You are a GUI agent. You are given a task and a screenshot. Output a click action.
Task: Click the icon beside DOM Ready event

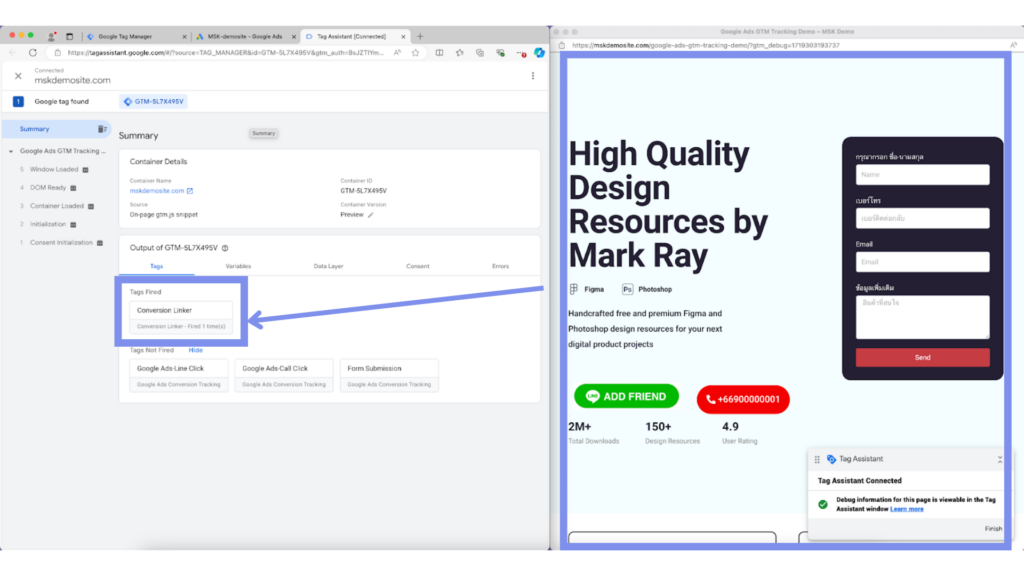click(x=73, y=188)
